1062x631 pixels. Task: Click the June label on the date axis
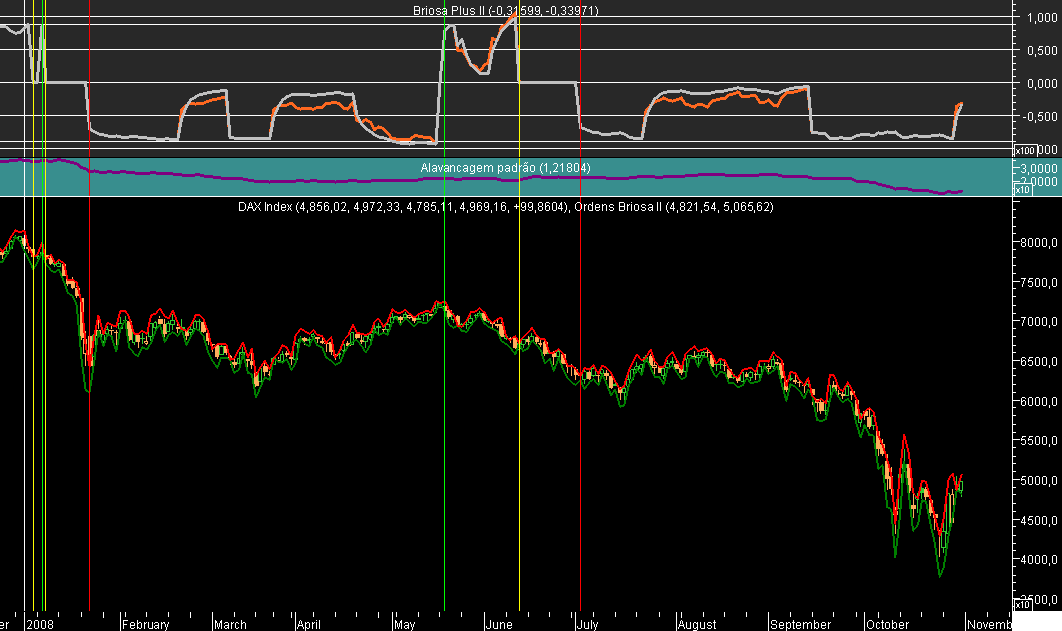(x=499, y=624)
